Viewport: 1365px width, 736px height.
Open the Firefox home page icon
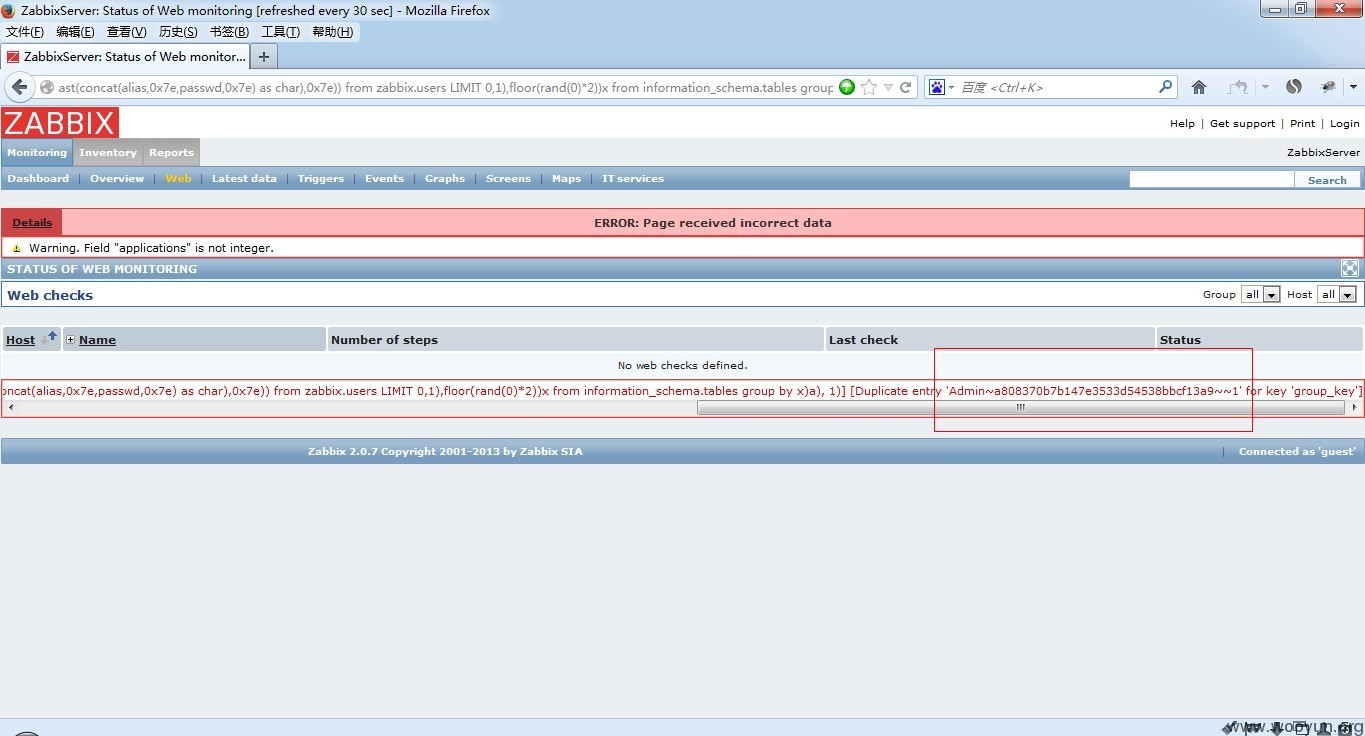1199,87
